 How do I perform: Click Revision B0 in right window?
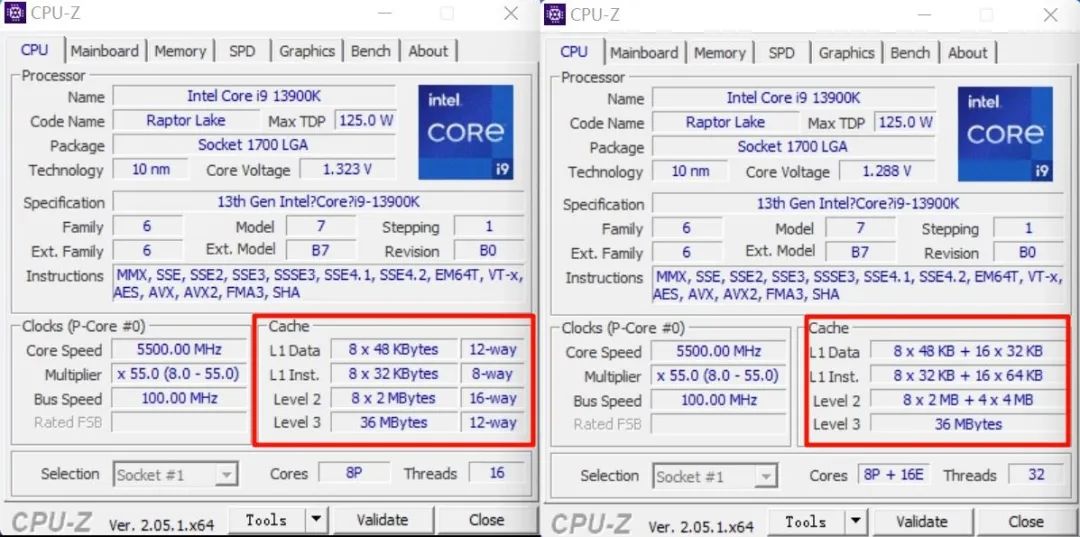[1028, 252]
